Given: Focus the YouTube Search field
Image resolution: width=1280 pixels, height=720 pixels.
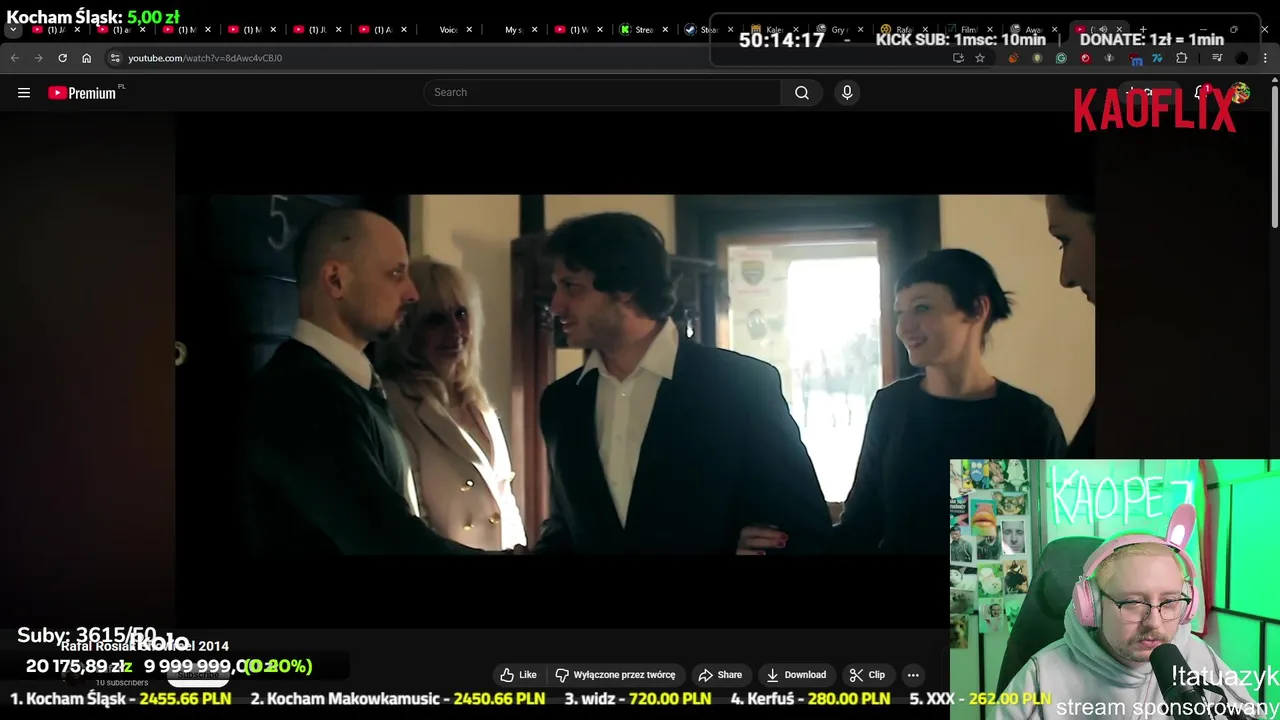Looking at the screenshot, I should pos(602,92).
